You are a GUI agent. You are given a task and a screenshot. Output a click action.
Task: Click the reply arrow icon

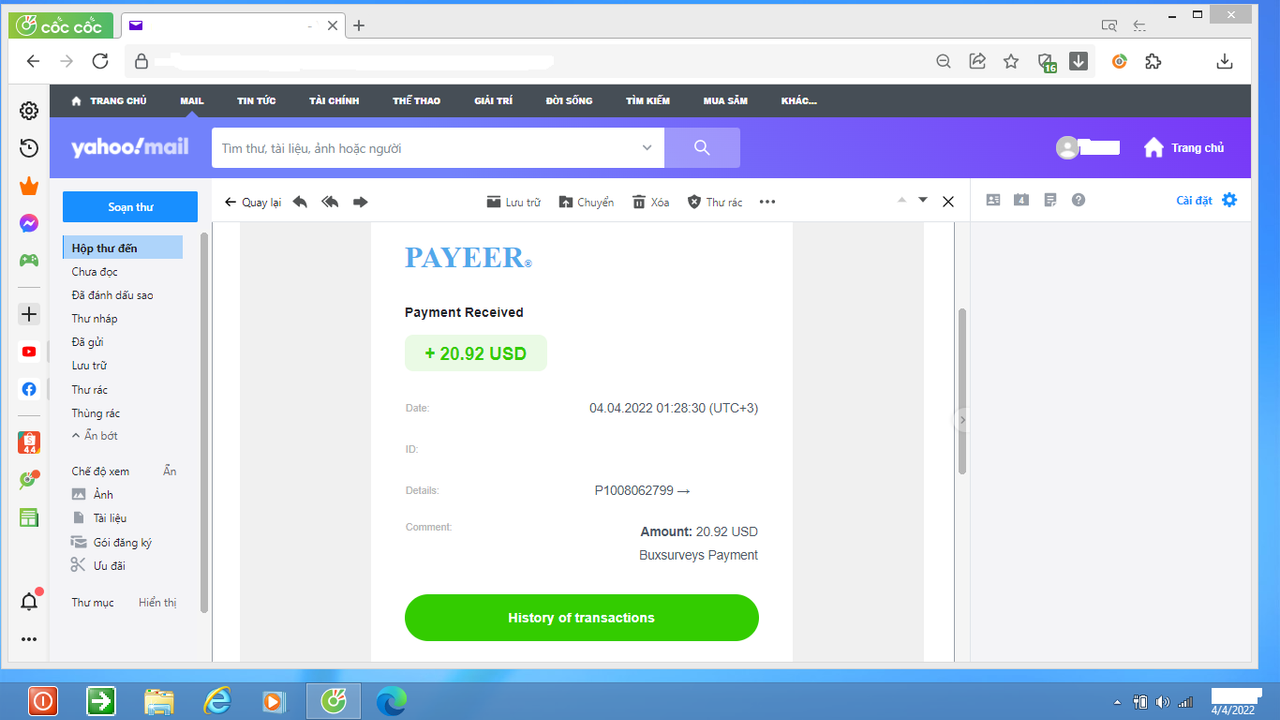pyautogui.click(x=300, y=202)
